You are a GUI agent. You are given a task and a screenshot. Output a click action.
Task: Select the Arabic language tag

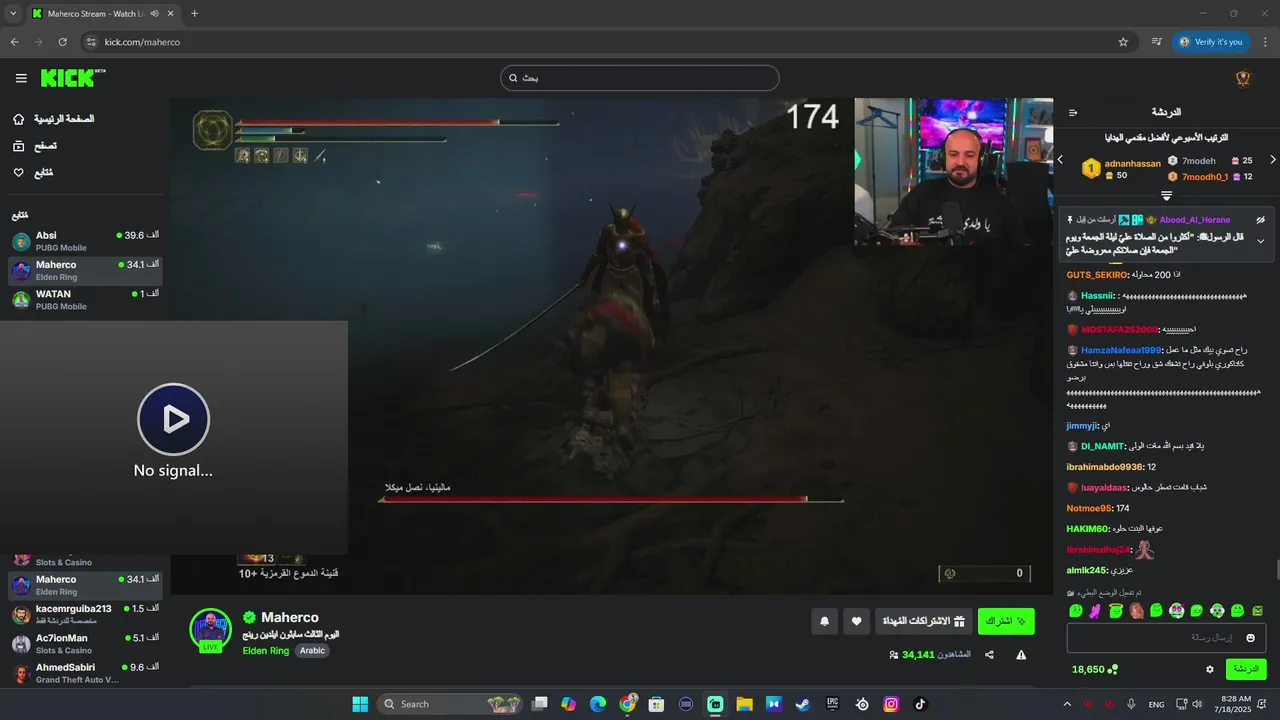point(313,651)
